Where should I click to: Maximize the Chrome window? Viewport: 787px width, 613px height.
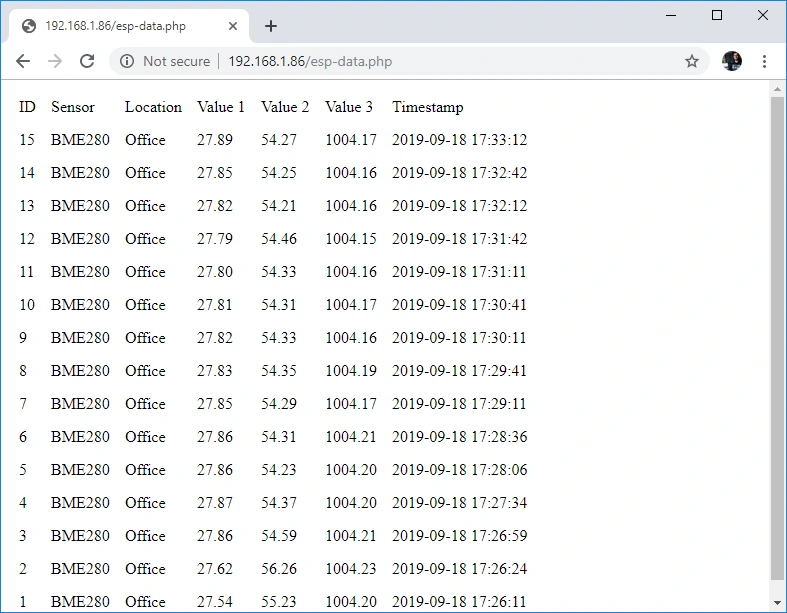pos(717,15)
